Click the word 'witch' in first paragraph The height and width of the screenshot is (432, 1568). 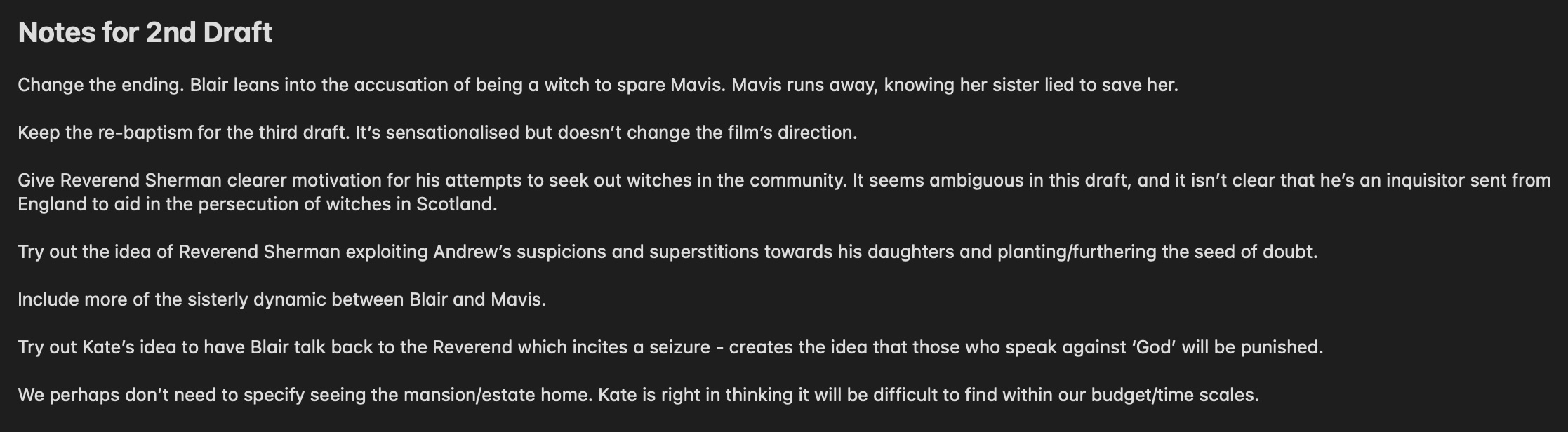(565, 85)
